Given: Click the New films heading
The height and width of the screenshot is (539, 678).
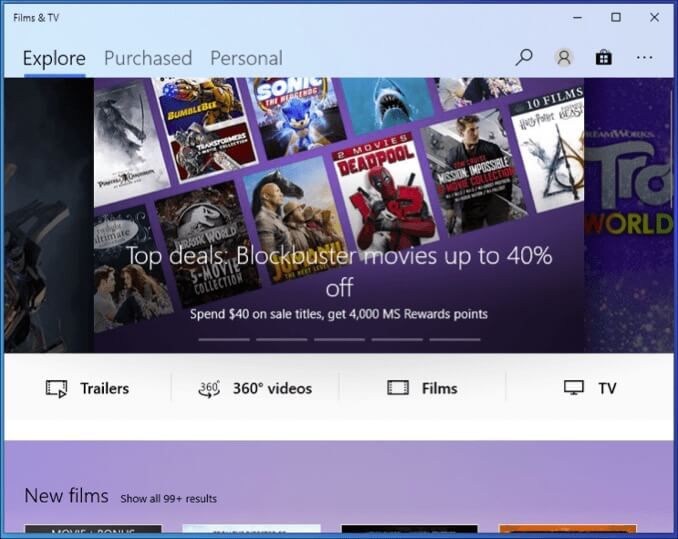Looking at the screenshot, I should (x=66, y=495).
